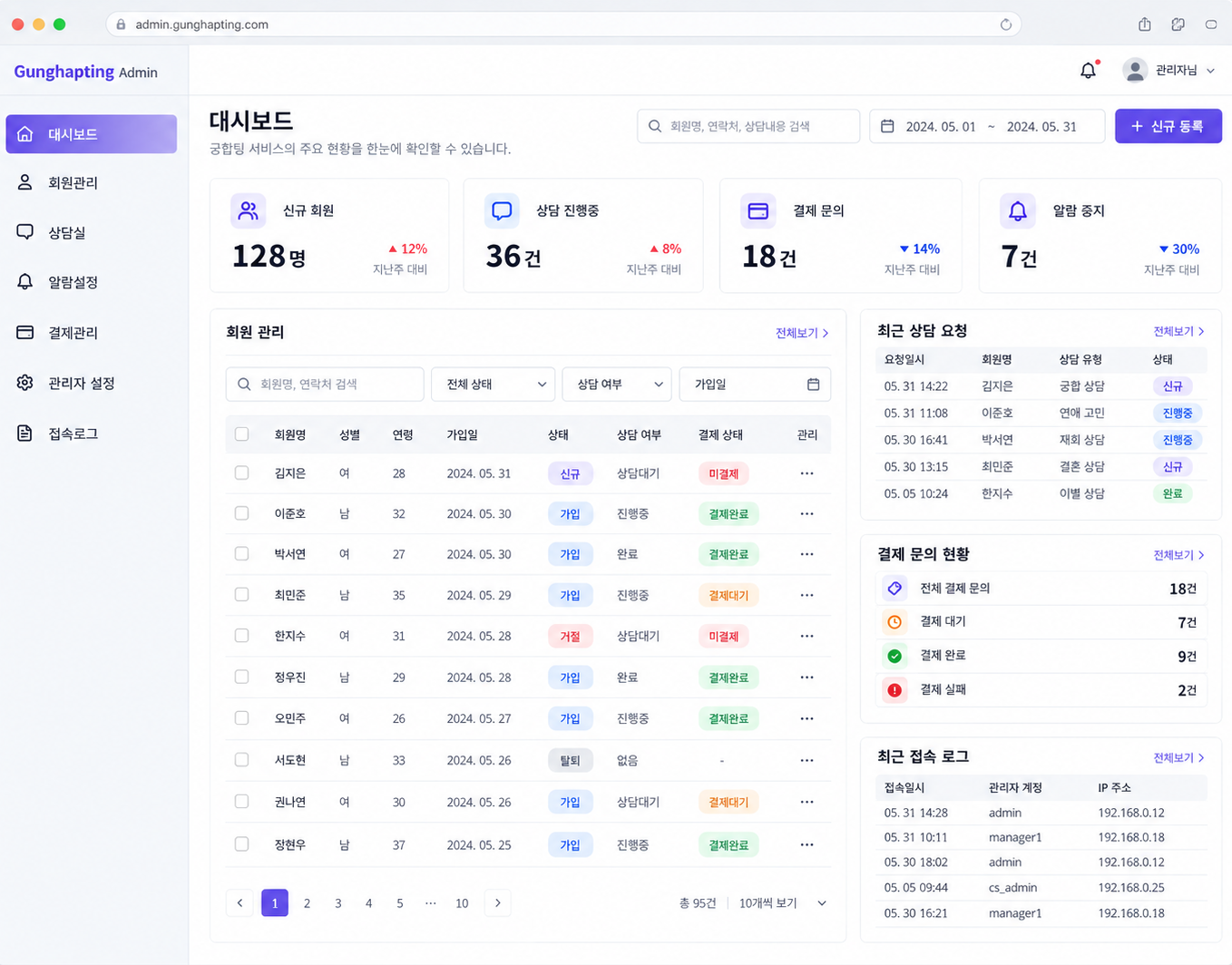This screenshot has height=965, width=1232.
Task: Check the box for 이준호
Action: pyautogui.click(x=241, y=513)
